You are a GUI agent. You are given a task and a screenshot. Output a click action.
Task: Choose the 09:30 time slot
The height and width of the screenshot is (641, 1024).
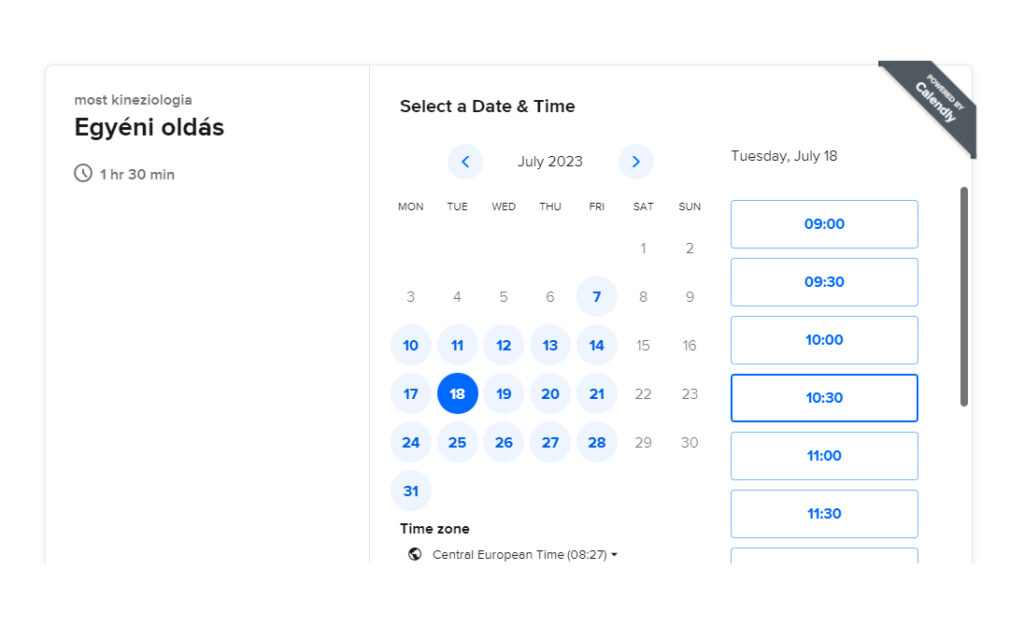(x=824, y=282)
